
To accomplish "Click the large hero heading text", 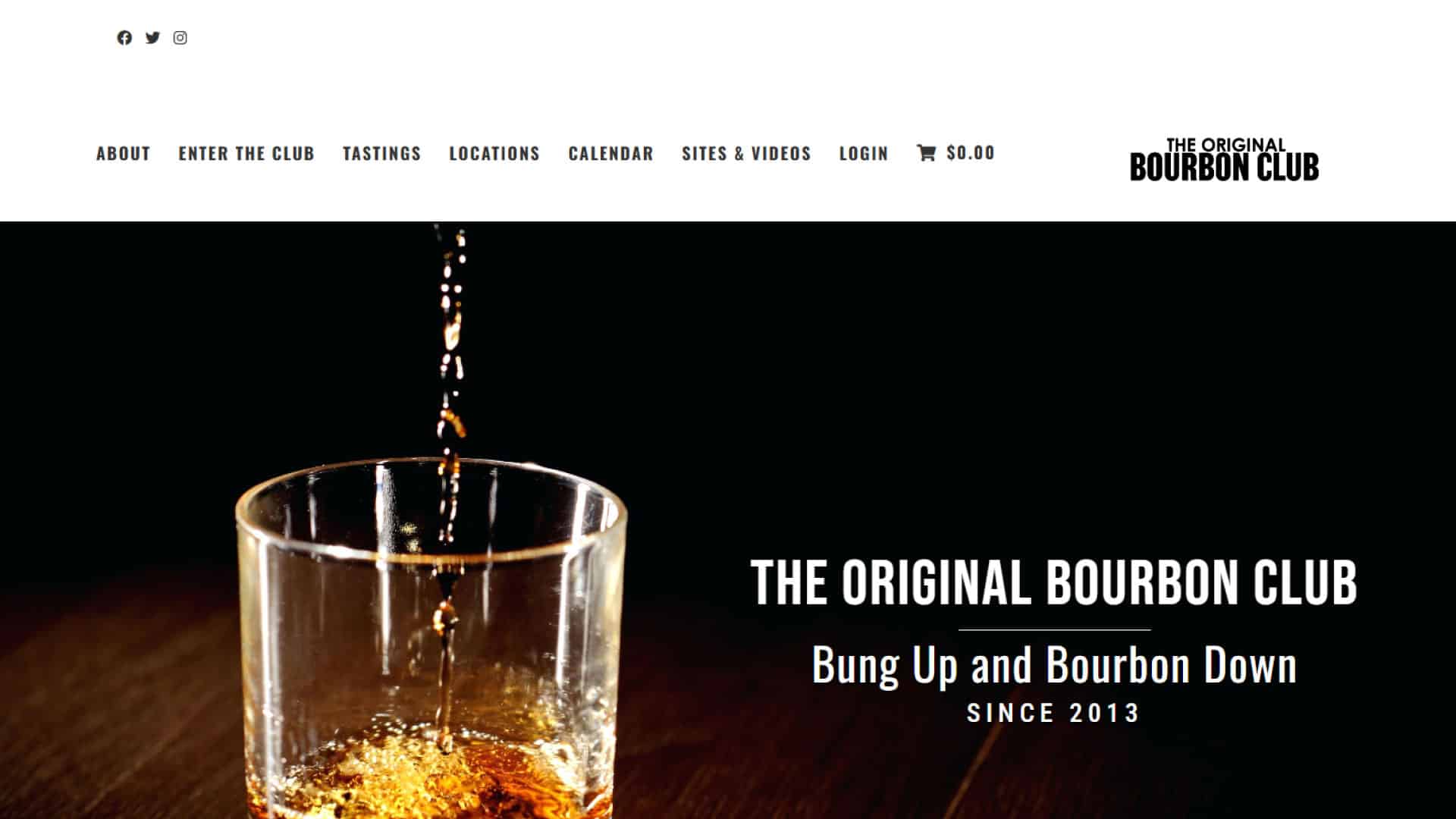I will [1054, 582].
